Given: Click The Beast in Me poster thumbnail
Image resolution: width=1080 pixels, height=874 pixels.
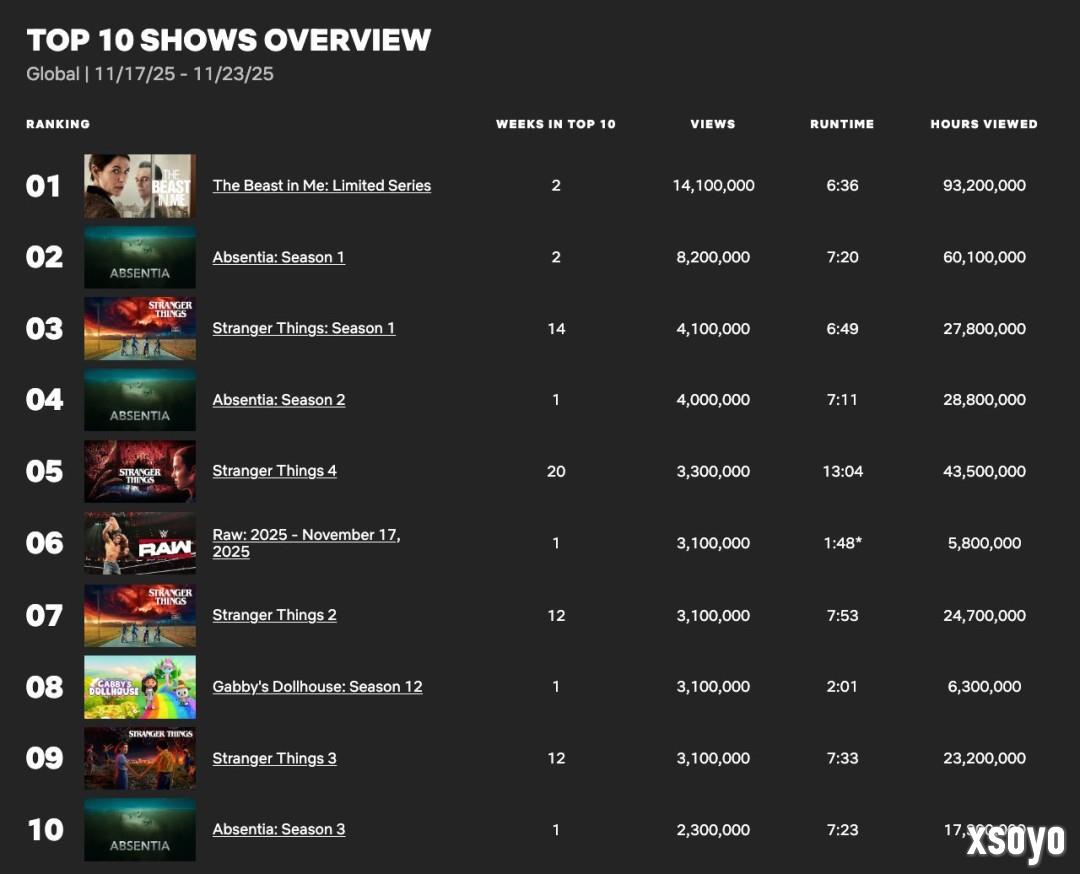Looking at the screenshot, I should pyautogui.click(x=140, y=186).
